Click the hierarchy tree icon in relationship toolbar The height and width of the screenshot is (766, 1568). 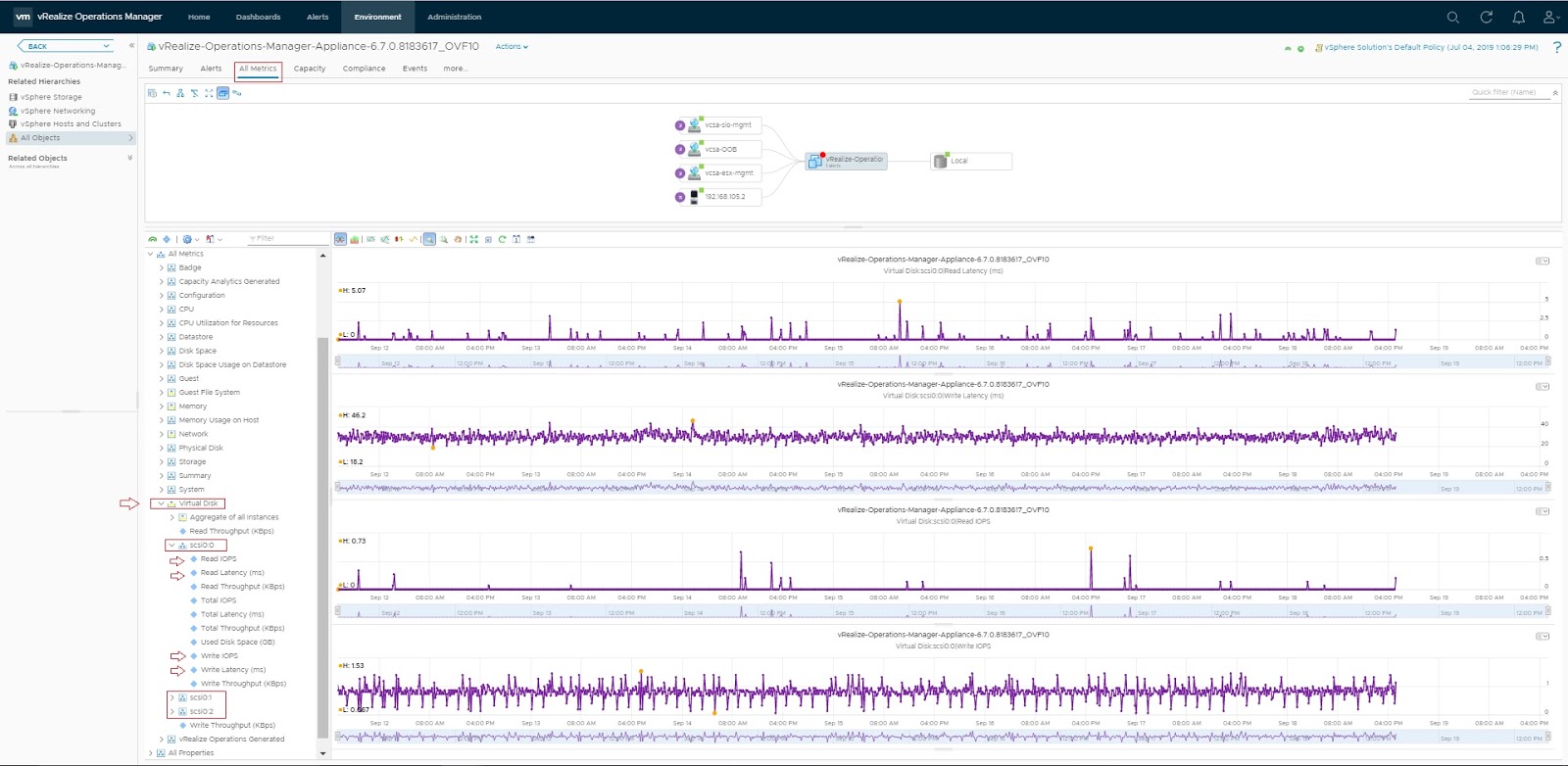[x=180, y=93]
